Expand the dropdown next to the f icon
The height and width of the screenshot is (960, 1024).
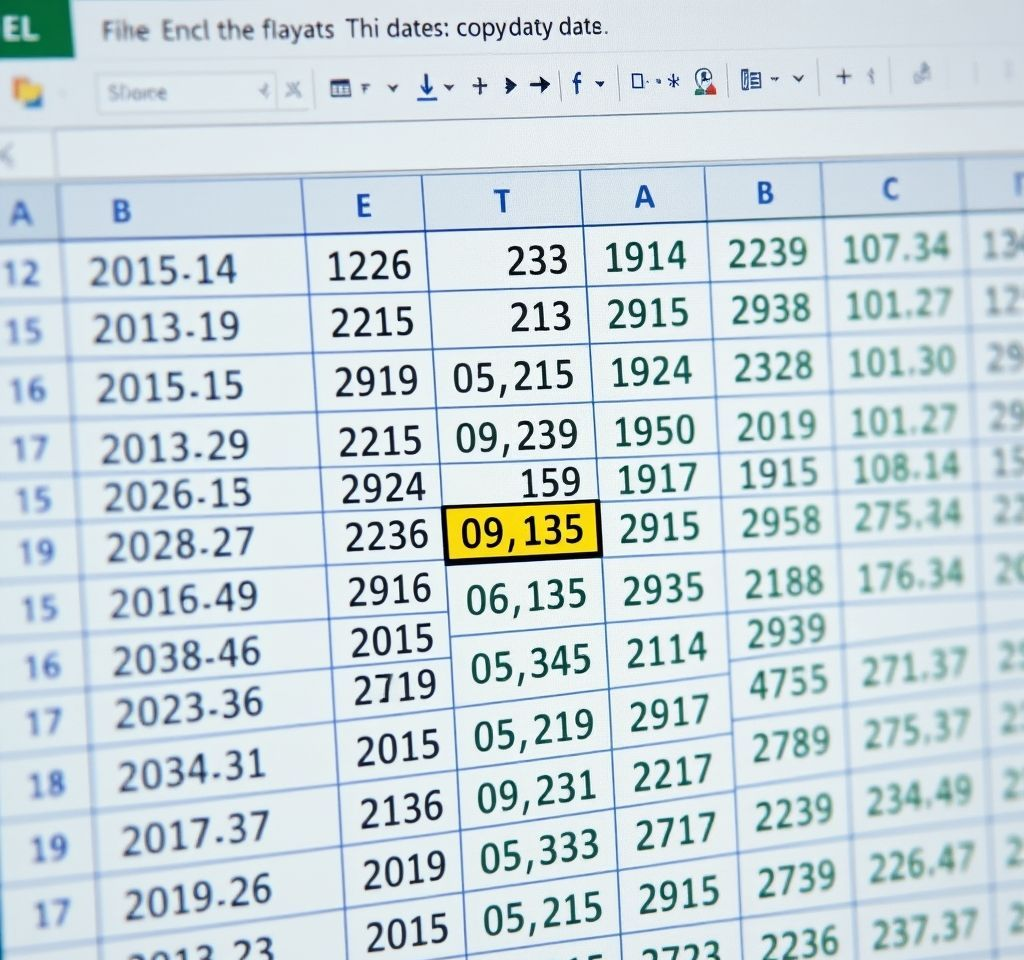click(x=600, y=84)
